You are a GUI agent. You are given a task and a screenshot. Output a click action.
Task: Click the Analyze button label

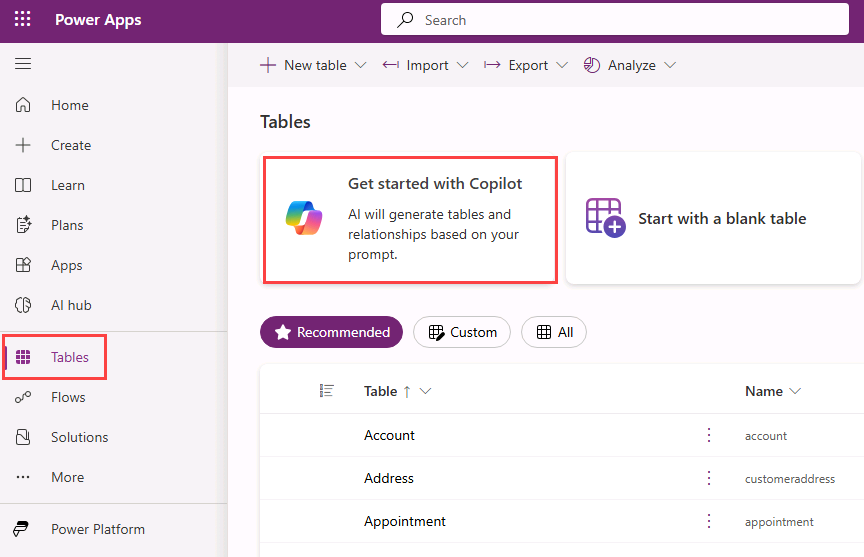631,66
